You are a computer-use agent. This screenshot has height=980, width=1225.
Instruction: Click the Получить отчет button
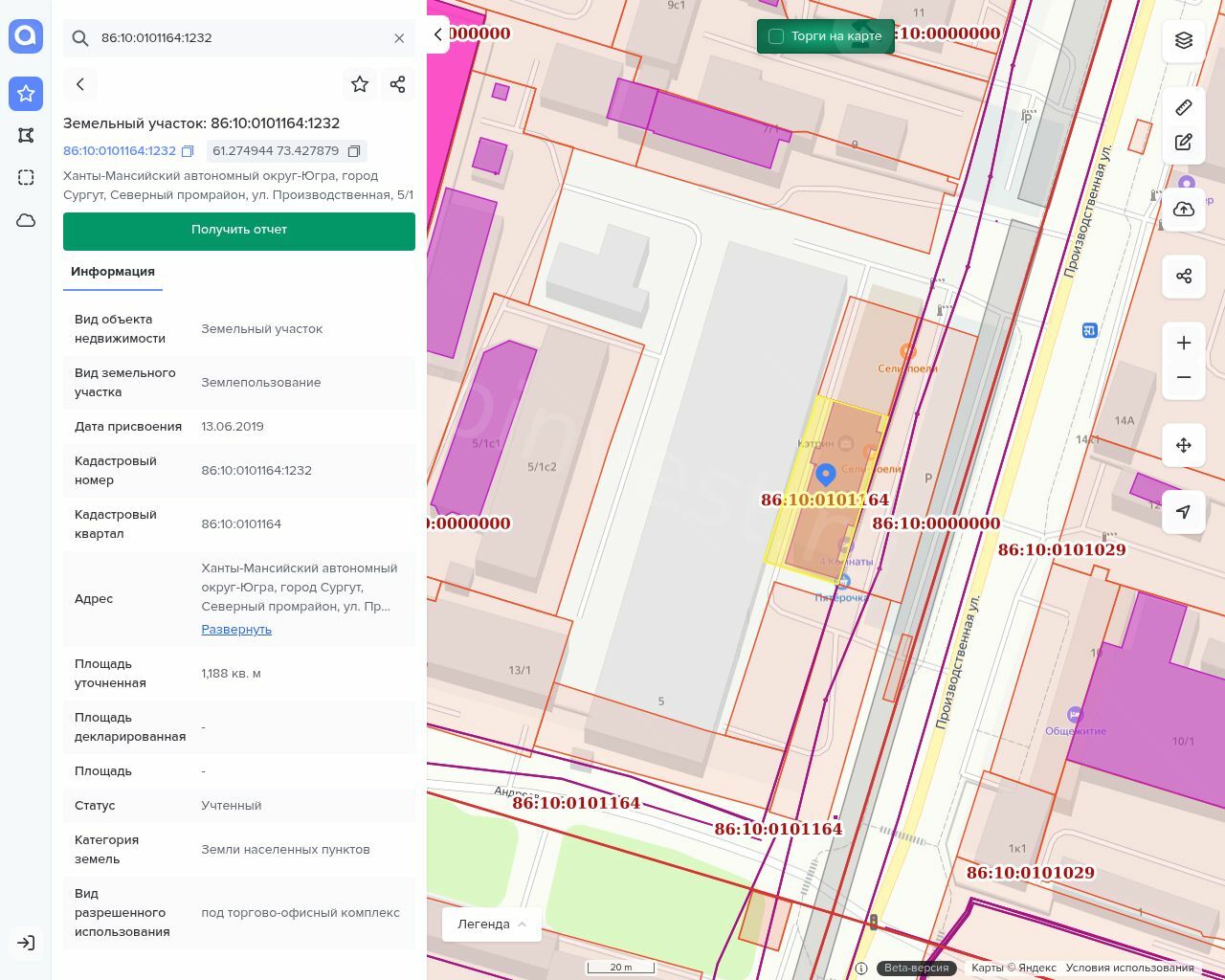239,231
